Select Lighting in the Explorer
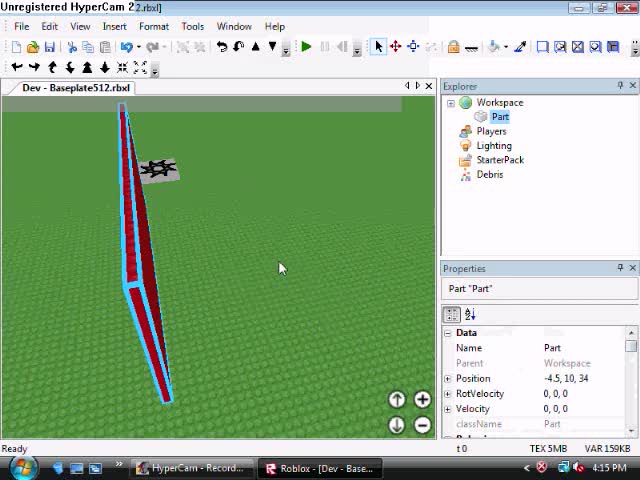Screen dimensions: 640x480 494,146
